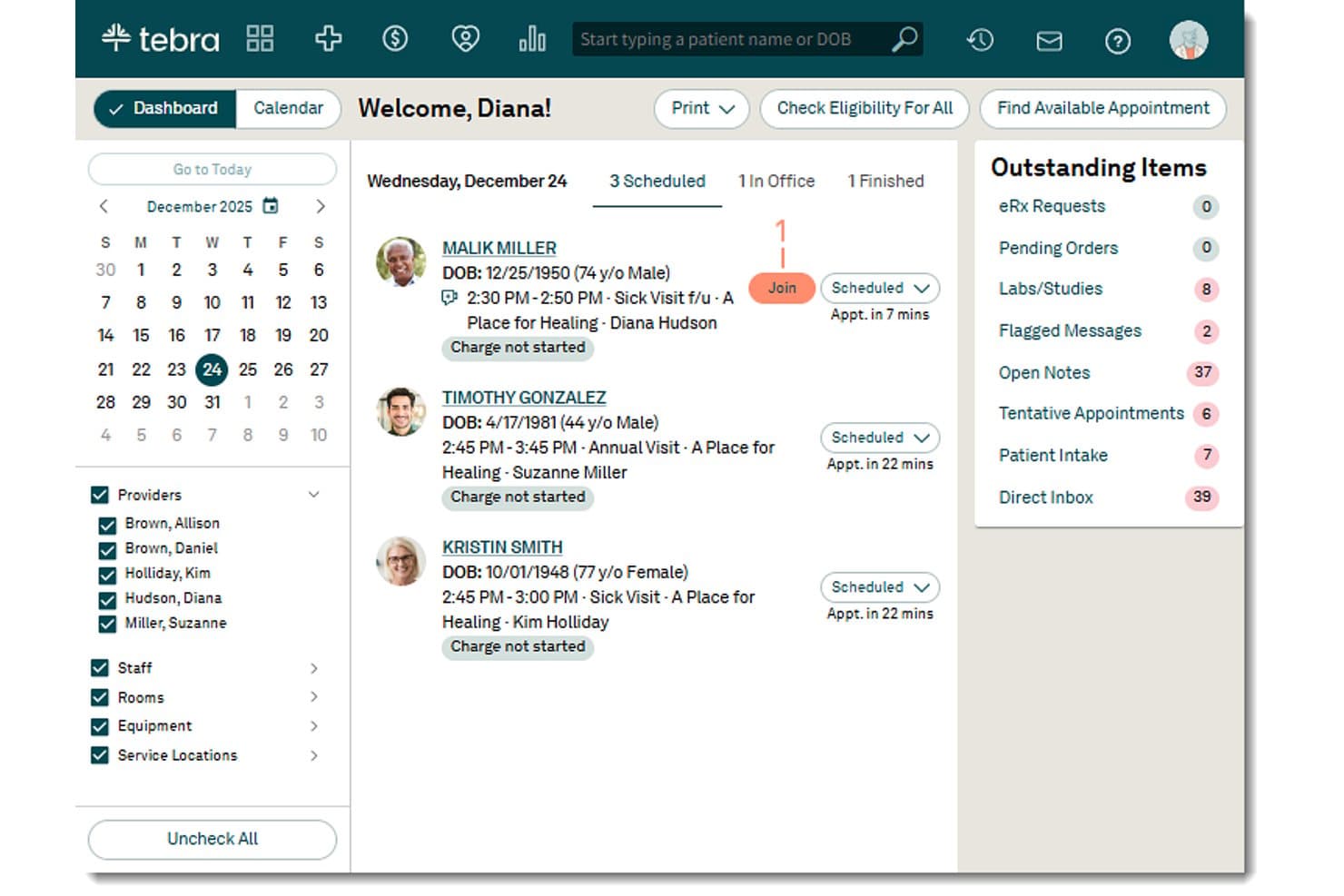Toggle the Equipment checkbox
The height and width of the screenshot is (896, 1344).
(x=100, y=726)
